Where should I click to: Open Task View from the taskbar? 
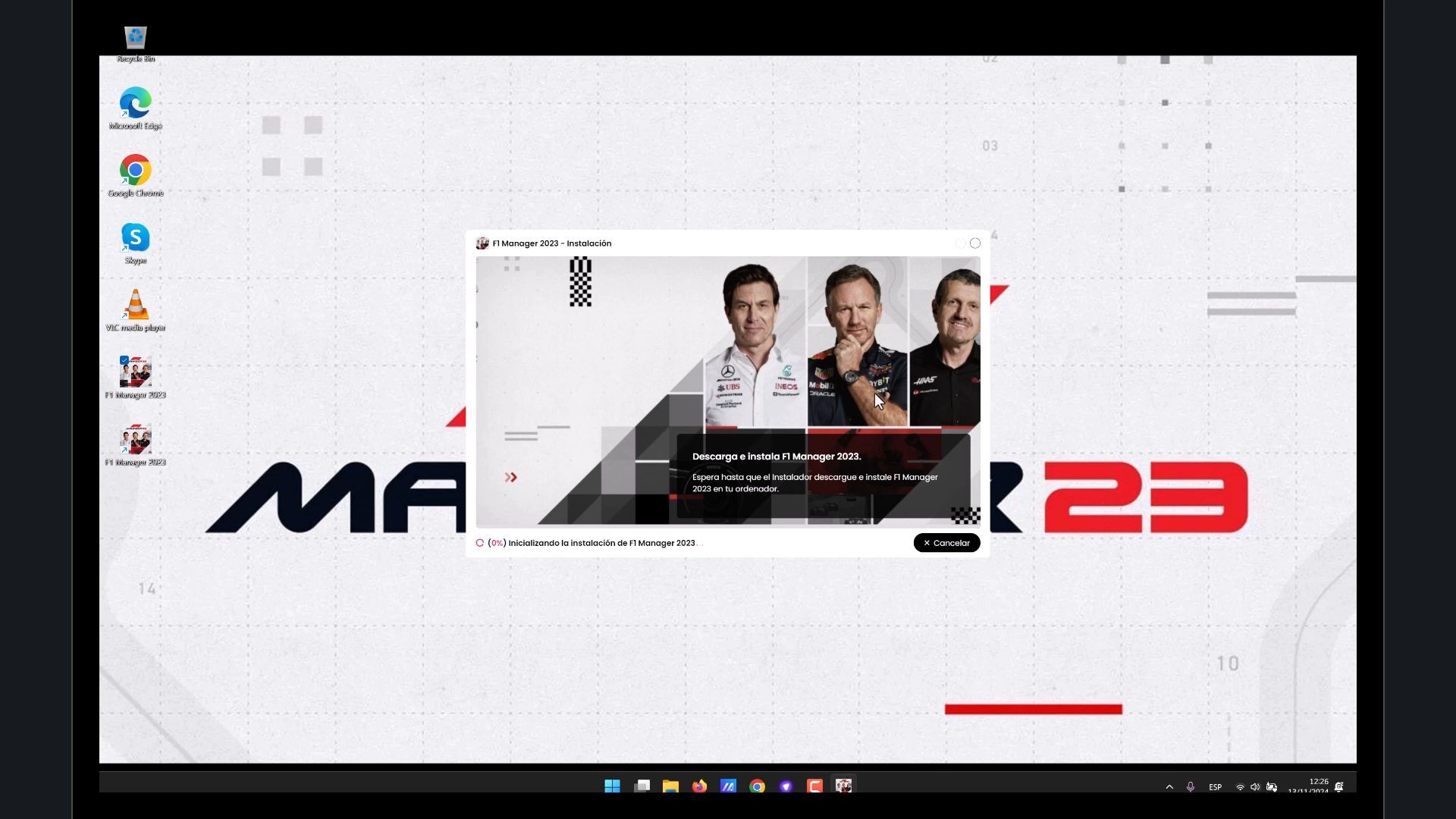tap(642, 786)
